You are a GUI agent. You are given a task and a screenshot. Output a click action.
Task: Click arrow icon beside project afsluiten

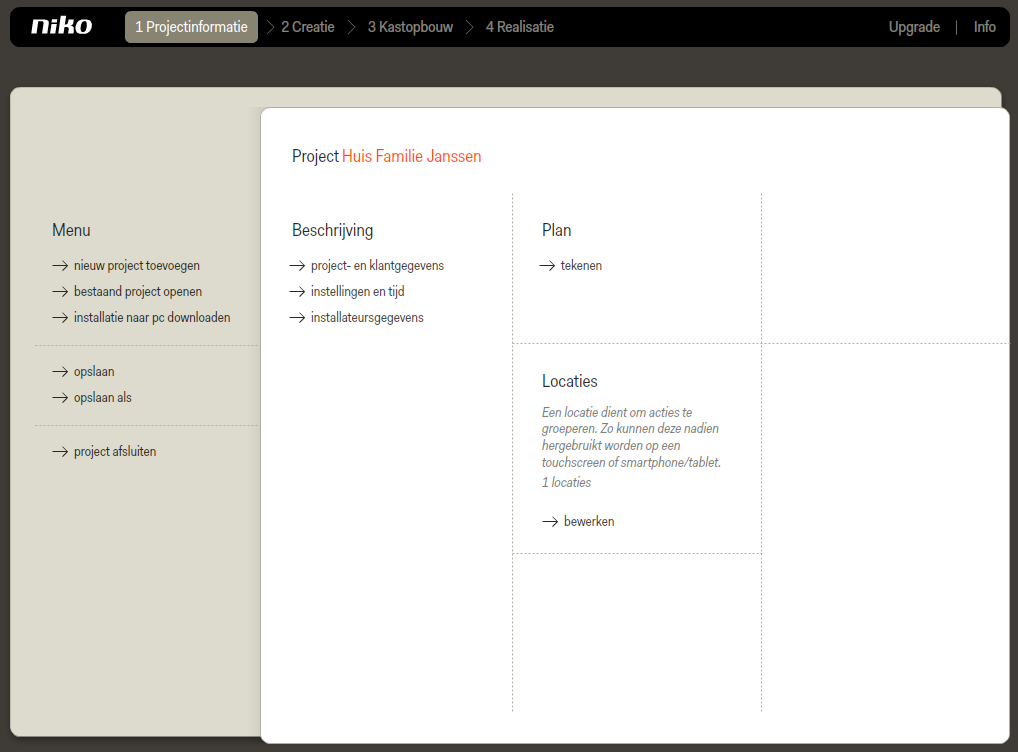[x=60, y=451]
